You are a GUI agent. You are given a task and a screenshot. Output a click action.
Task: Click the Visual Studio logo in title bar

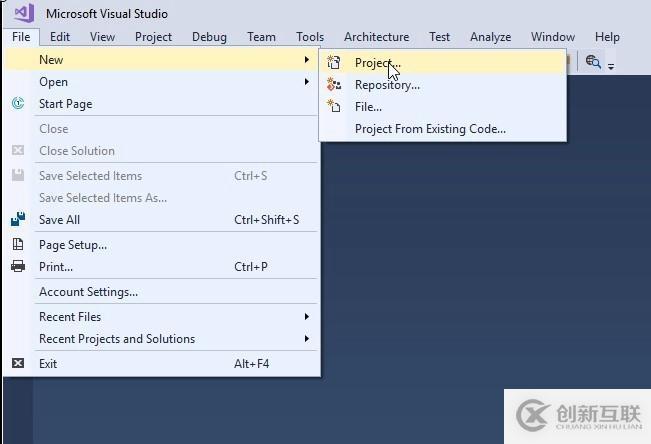pos(24,13)
